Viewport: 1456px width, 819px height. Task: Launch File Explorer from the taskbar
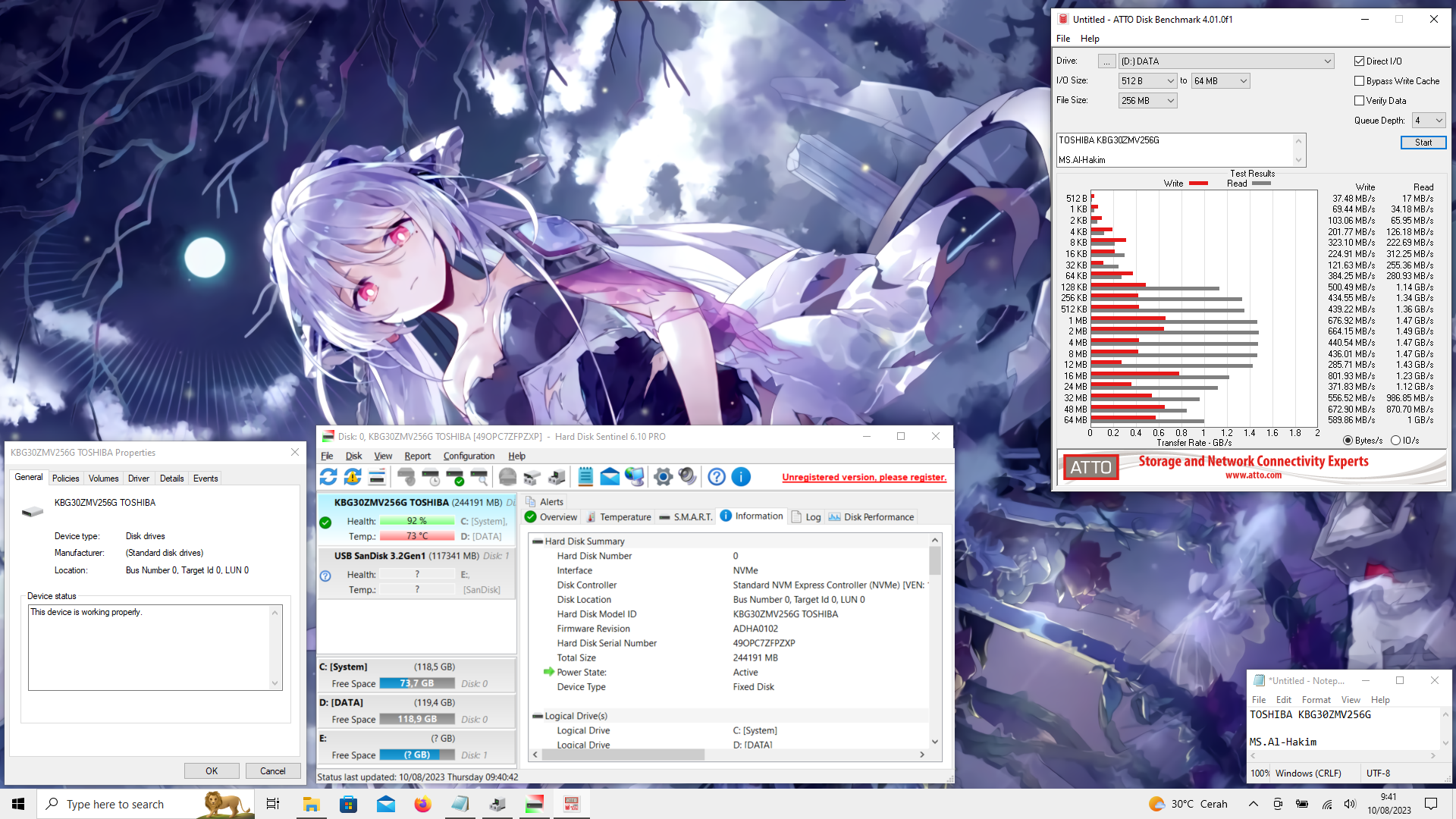[x=311, y=804]
